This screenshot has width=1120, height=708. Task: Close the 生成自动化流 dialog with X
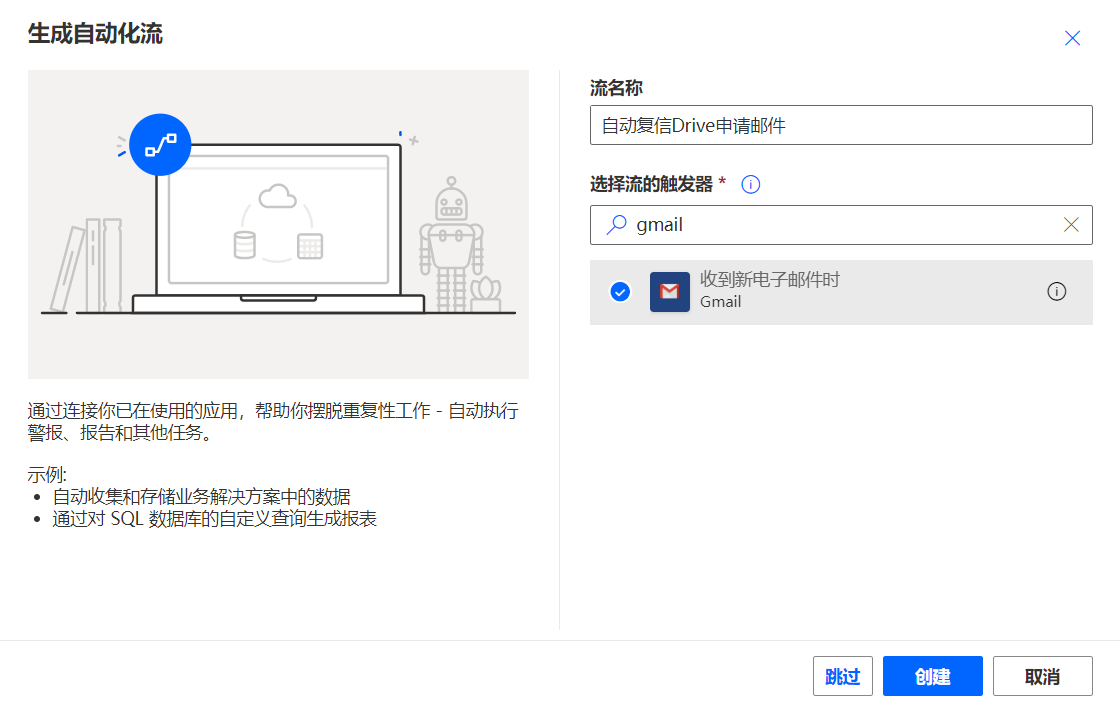point(1072,38)
